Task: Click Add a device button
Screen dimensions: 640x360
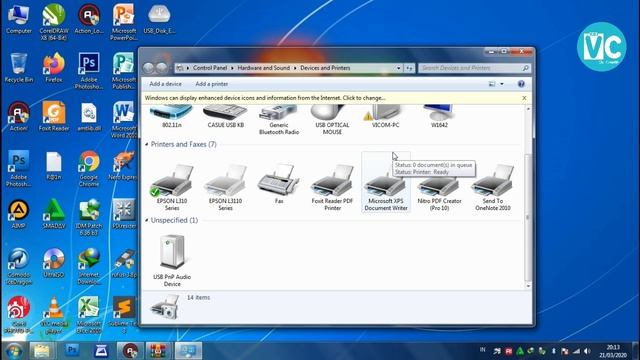Action: (165, 84)
